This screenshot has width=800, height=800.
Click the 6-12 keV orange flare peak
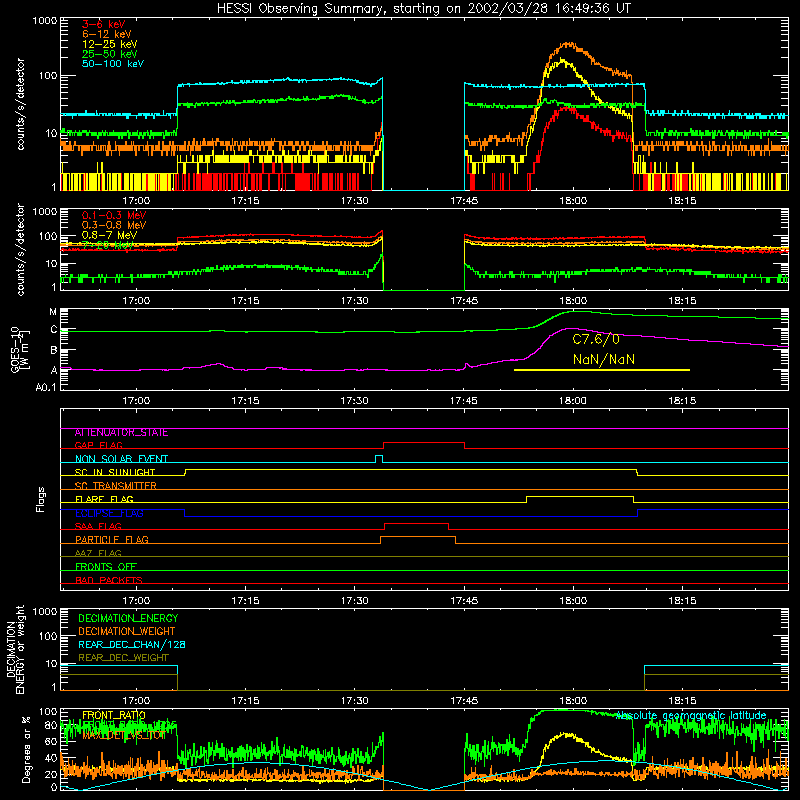tap(567, 44)
